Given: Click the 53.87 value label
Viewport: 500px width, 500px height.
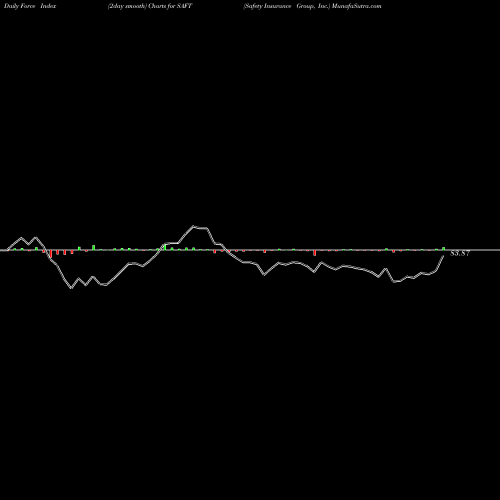Looking at the screenshot, I should tap(460, 253).
